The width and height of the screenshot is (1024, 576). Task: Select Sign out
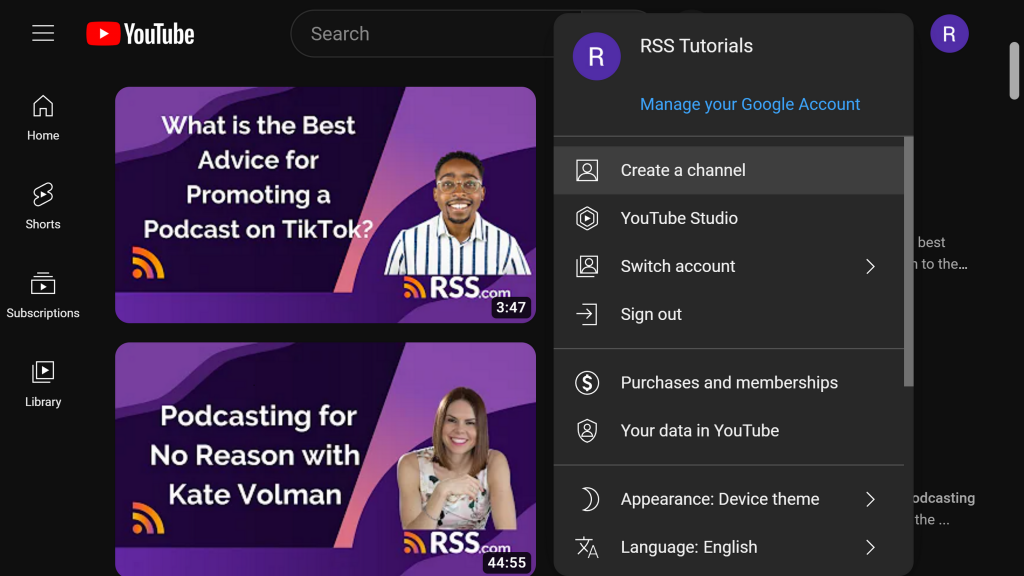(x=729, y=314)
